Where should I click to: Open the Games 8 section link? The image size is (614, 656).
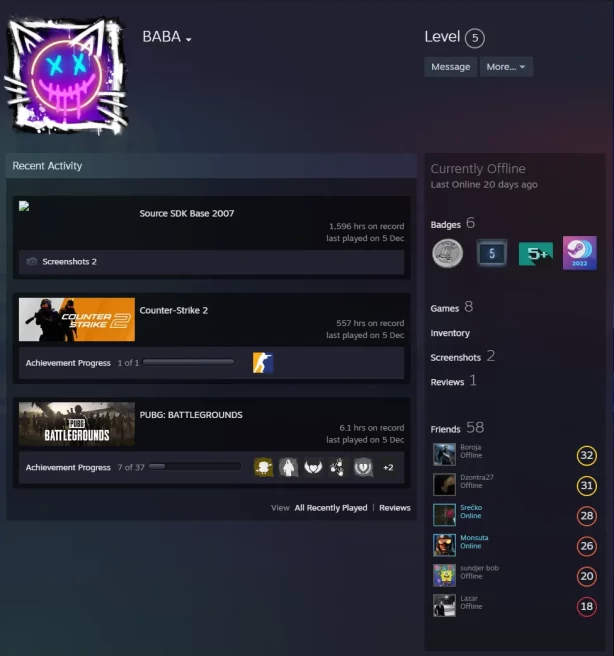click(452, 308)
